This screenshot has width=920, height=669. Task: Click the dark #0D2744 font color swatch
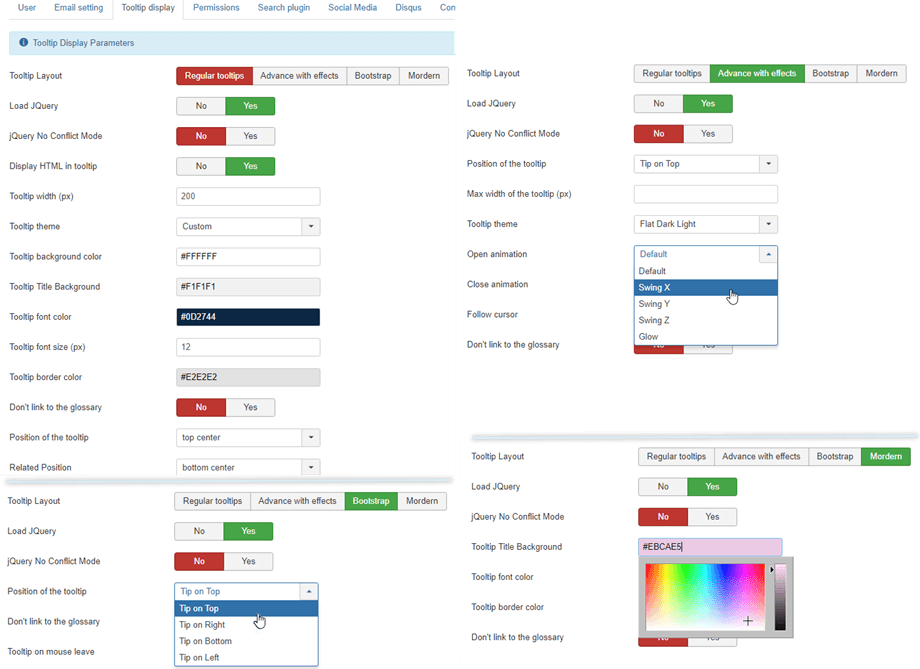click(248, 317)
